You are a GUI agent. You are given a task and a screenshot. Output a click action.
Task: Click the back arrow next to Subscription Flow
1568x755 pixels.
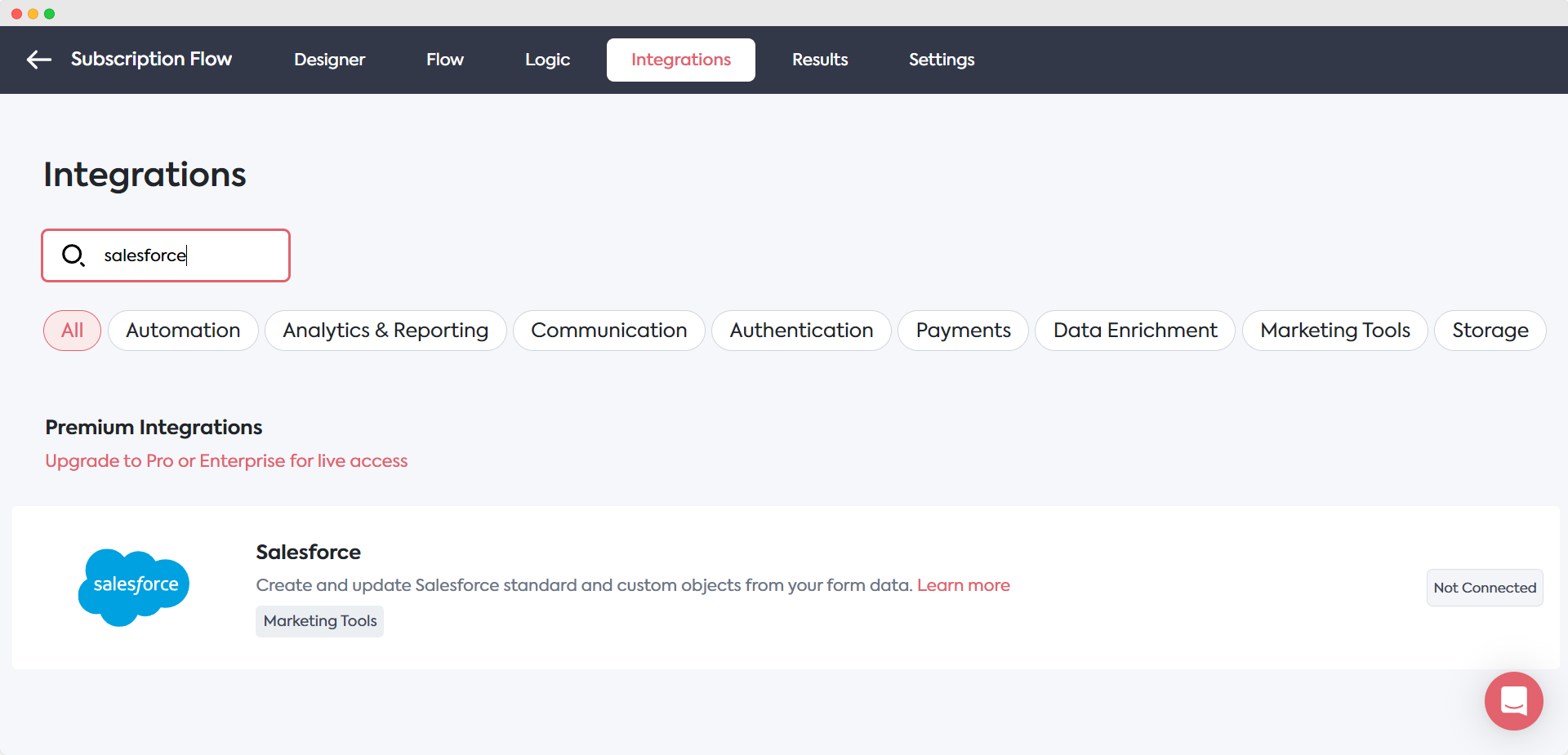click(38, 60)
